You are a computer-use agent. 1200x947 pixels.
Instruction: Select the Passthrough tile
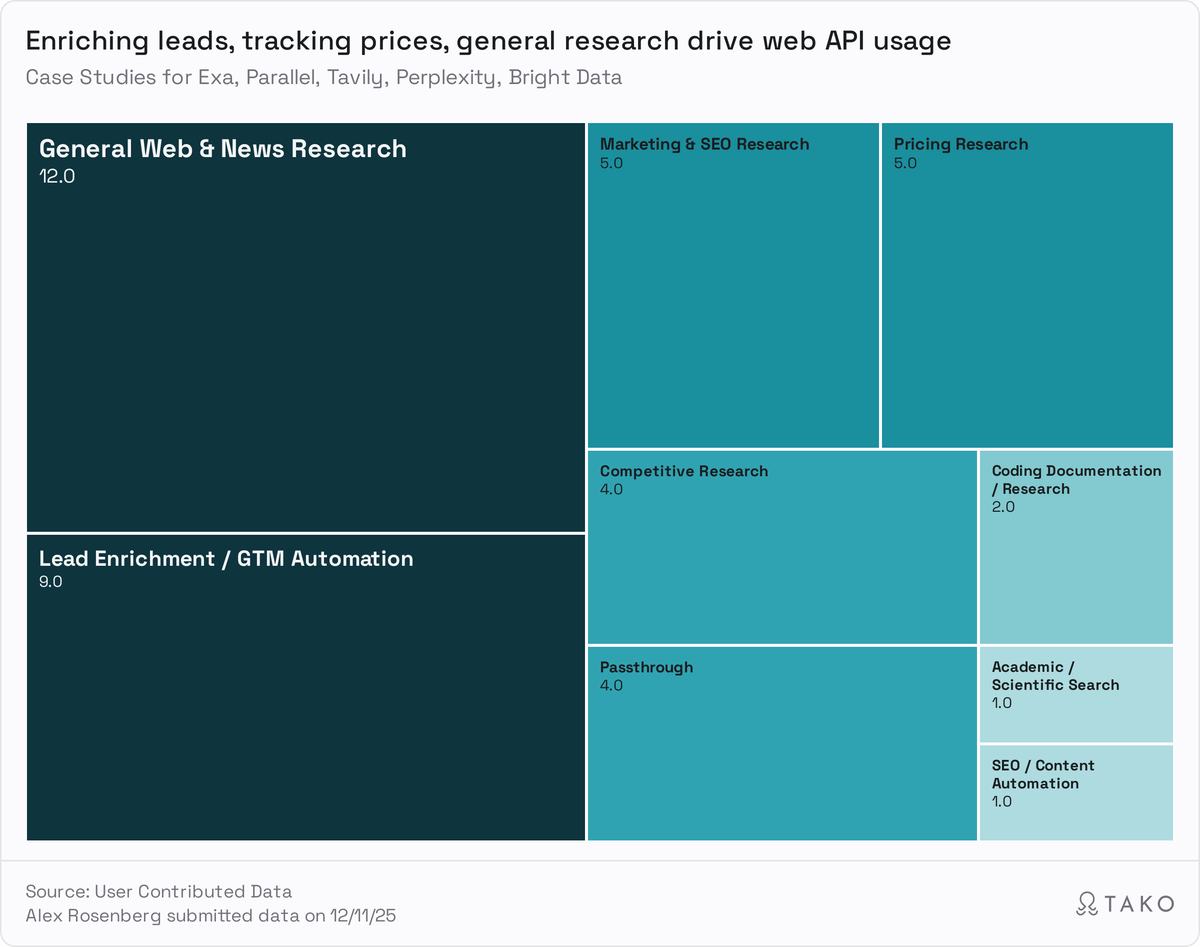coord(782,743)
